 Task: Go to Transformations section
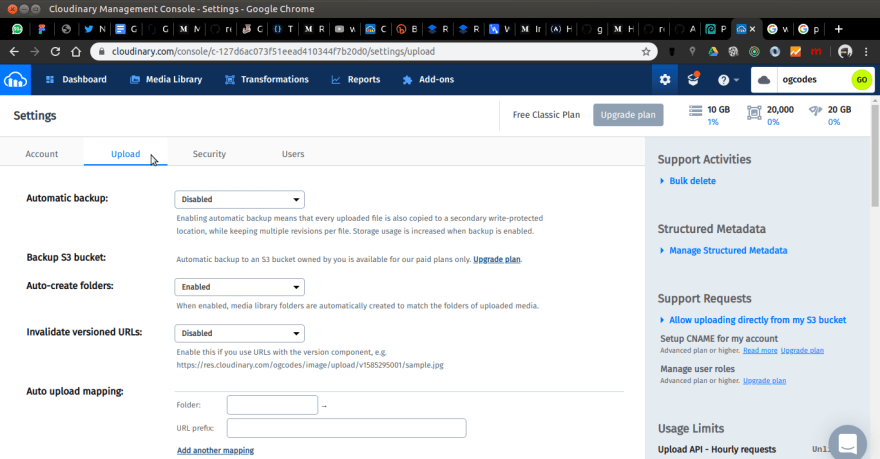(267, 80)
